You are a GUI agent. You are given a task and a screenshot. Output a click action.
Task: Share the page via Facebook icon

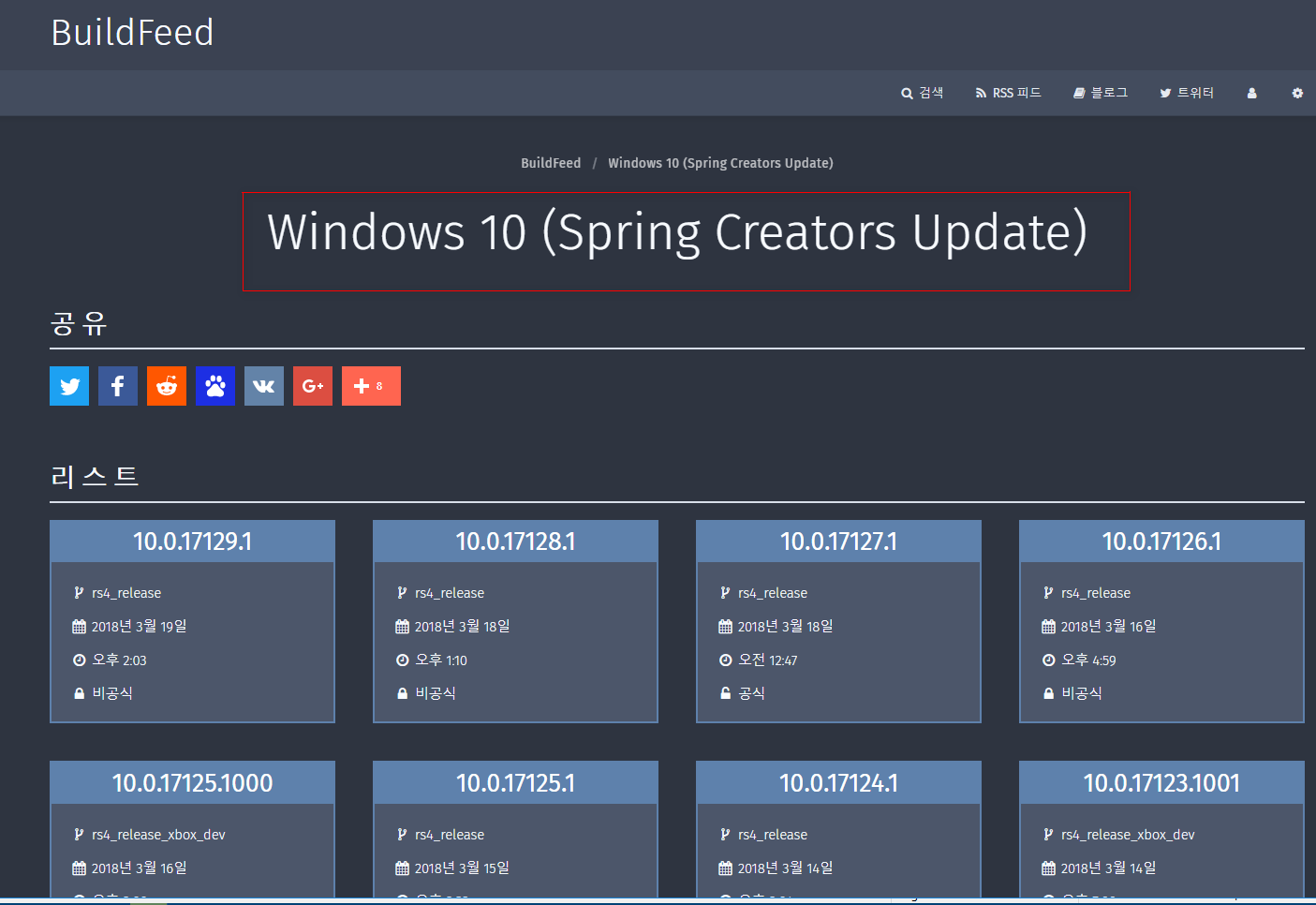pyautogui.click(x=118, y=386)
